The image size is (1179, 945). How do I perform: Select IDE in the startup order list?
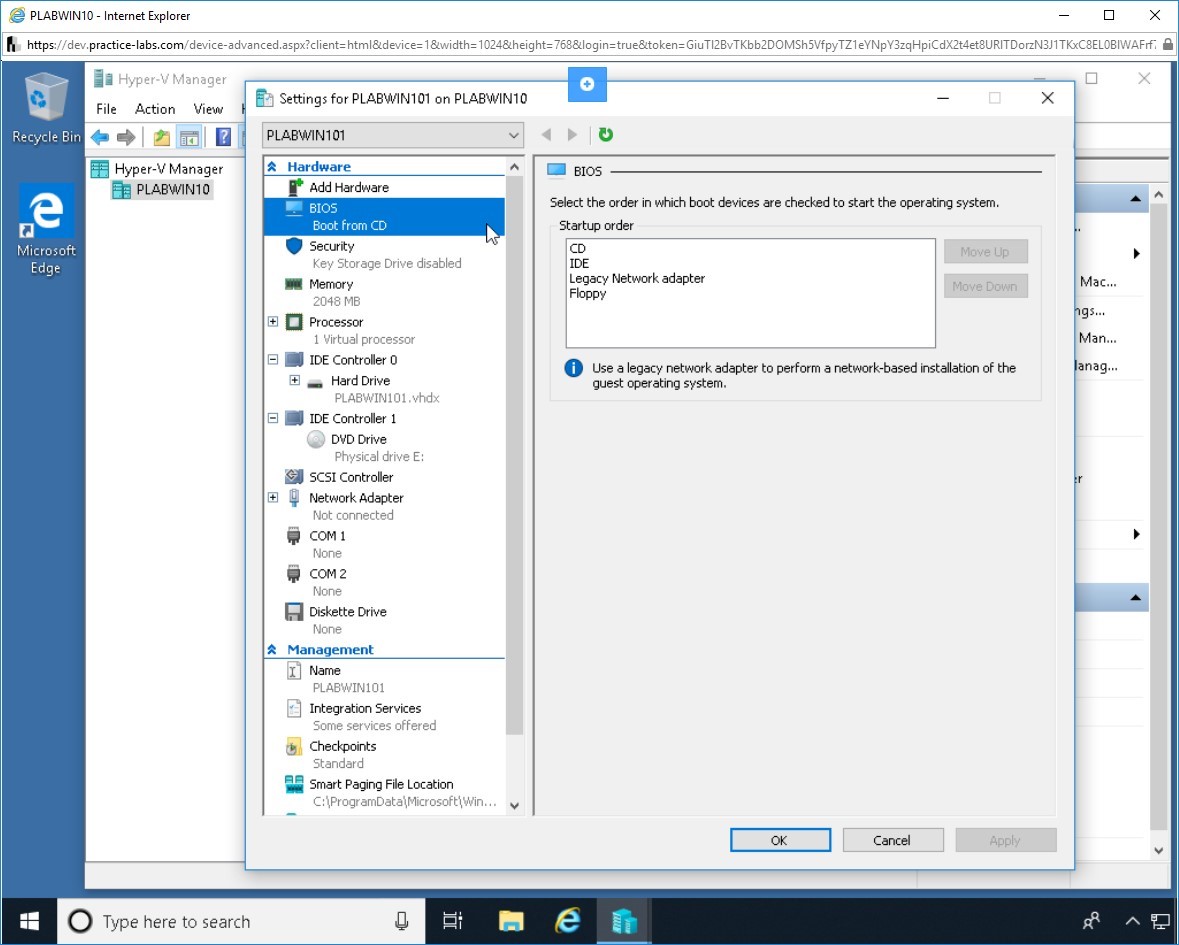coord(579,264)
